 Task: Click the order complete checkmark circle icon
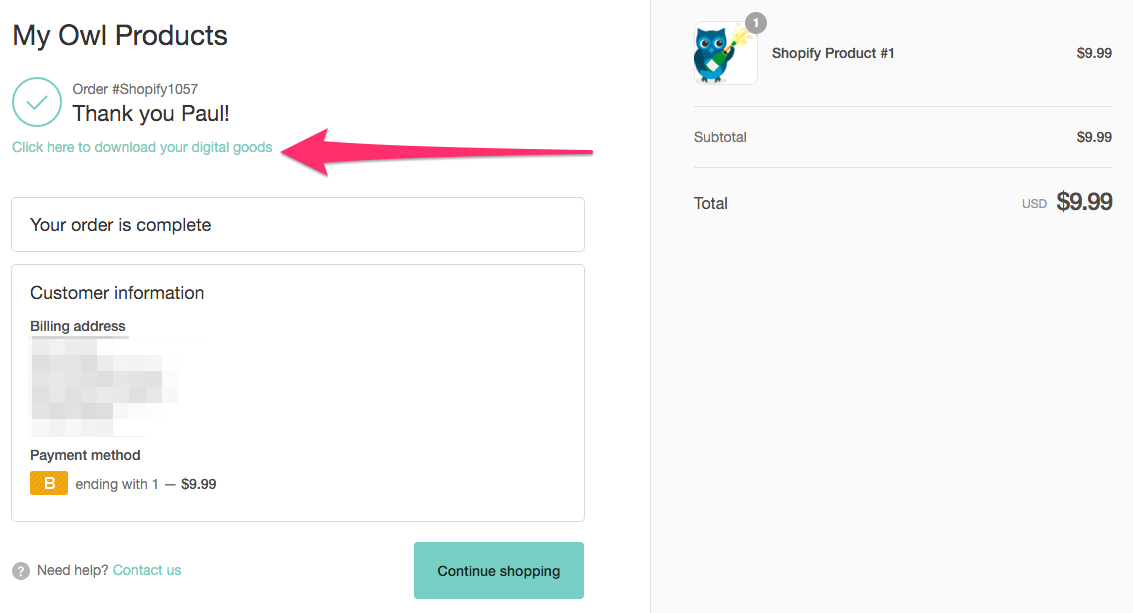point(37,102)
